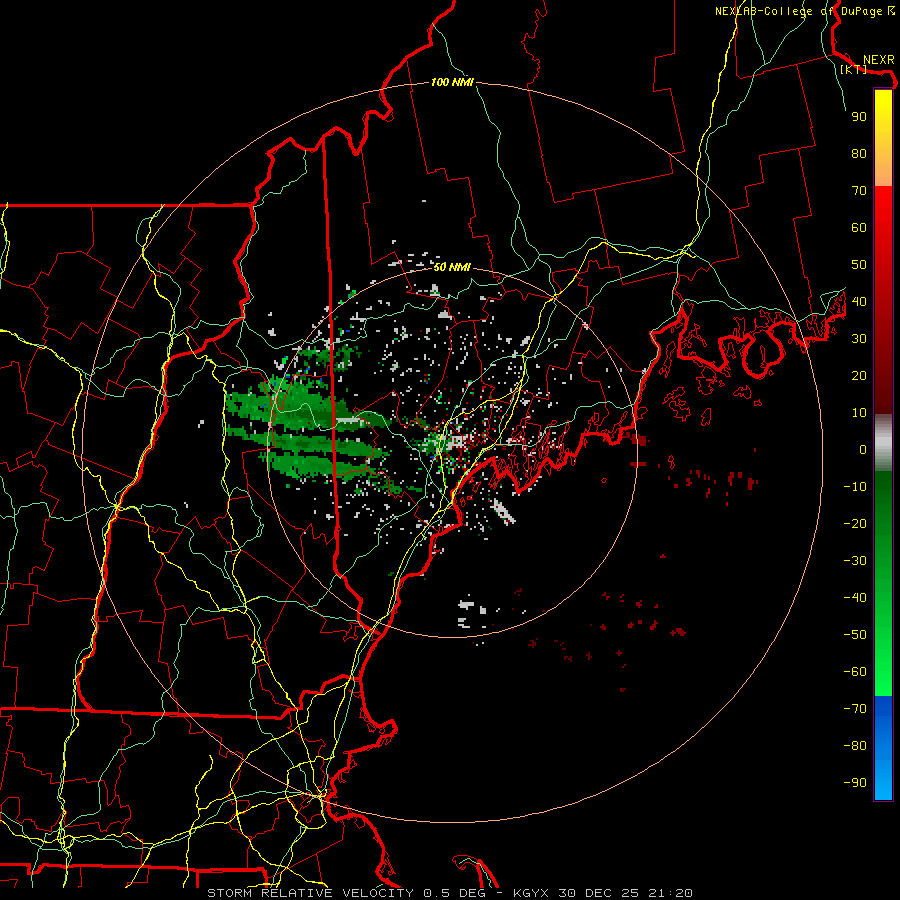The height and width of the screenshot is (900, 900).
Task: Click the NEXR label above the color scale
Action: pyautogui.click(x=878, y=60)
